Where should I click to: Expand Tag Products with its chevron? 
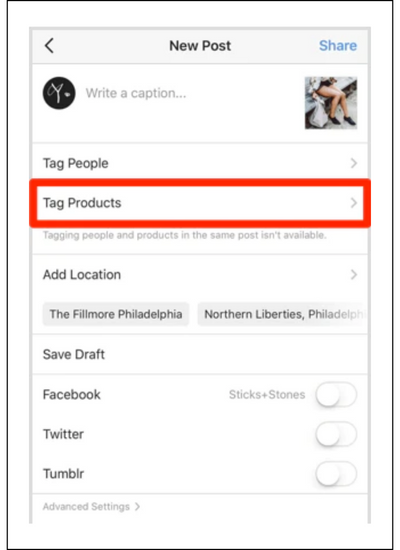click(354, 203)
